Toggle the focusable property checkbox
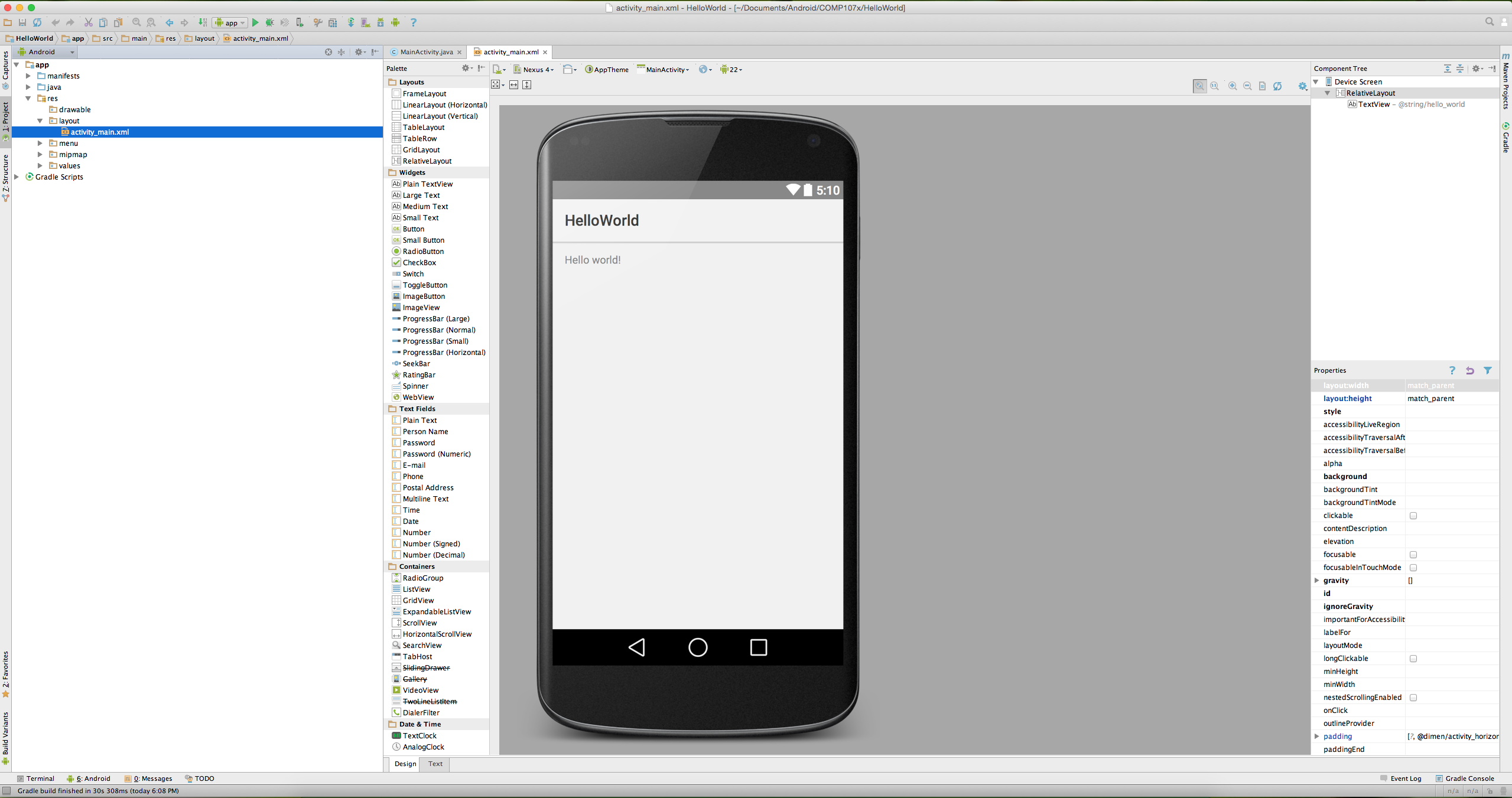Screen dimensions: 1512x798 pyautogui.click(x=1413, y=555)
